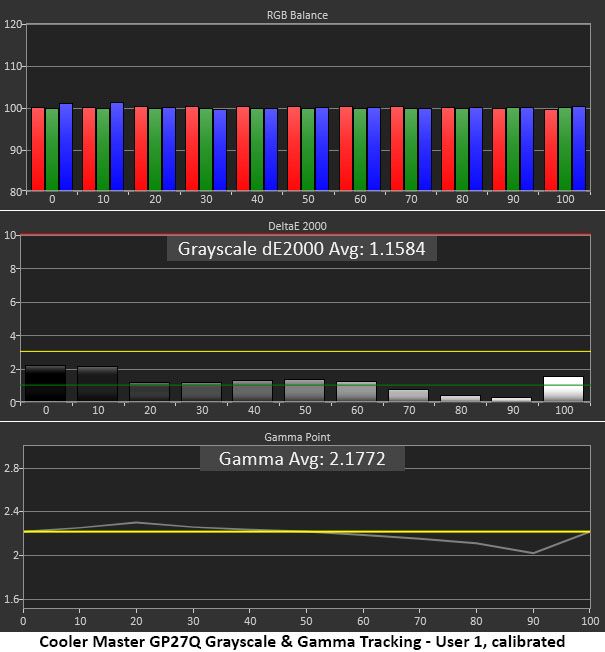Select the green bar at 30 in RGB Balance

pos(206,149)
